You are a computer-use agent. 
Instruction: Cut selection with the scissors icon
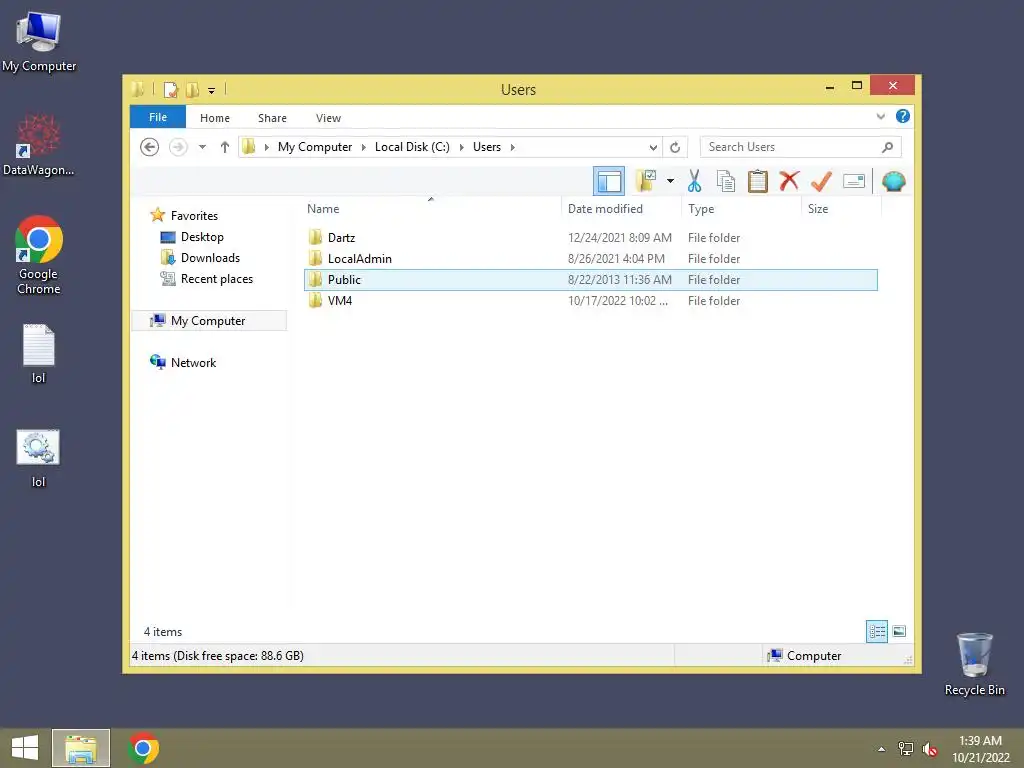(x=694, y=181)
